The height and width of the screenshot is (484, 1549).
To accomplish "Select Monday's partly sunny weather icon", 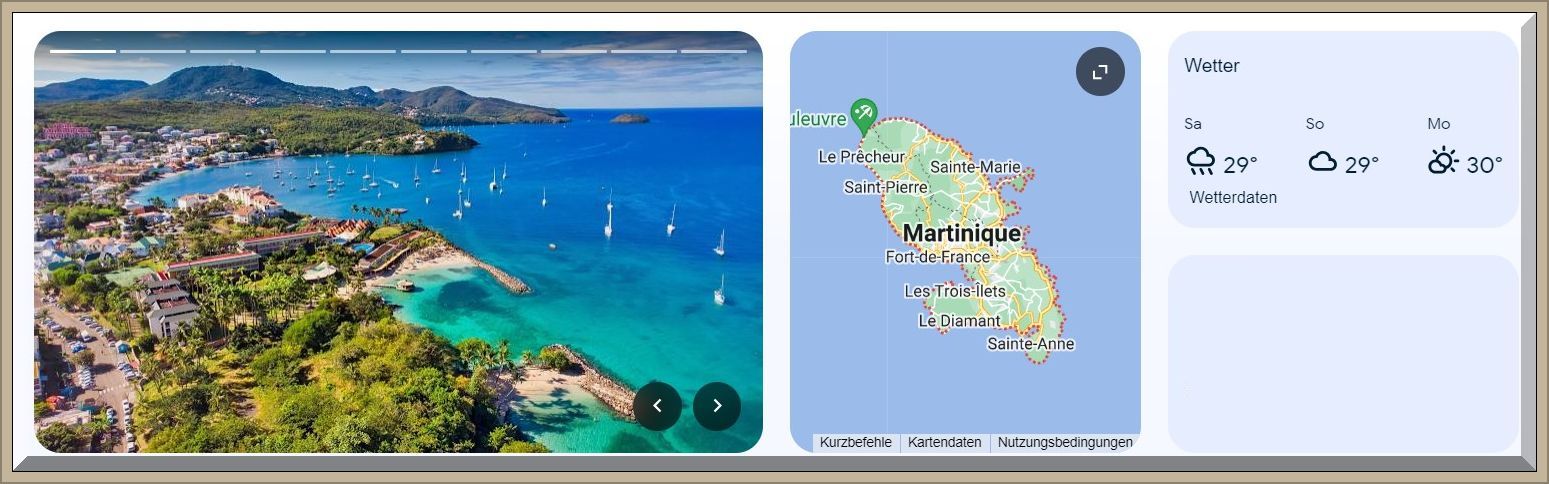I will [1443, 162].
